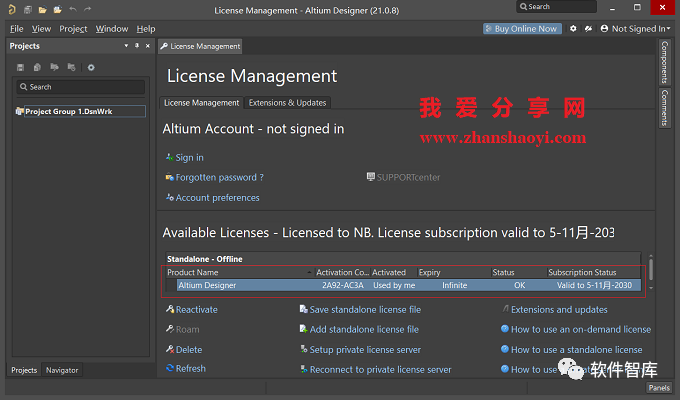
Task: Click the save icon in Projects toolbar
Action: click(x=20, y=67)
